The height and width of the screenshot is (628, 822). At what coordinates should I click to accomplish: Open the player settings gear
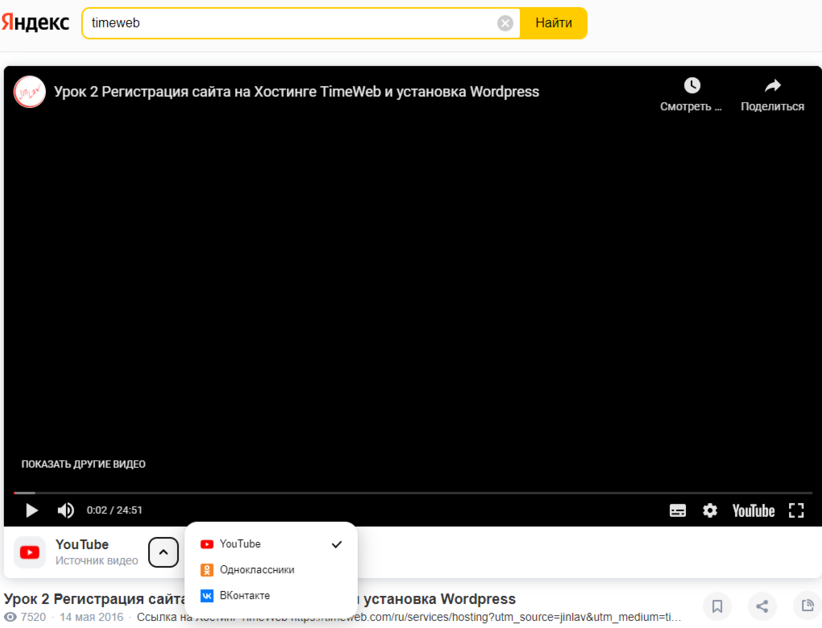point(710,511)
